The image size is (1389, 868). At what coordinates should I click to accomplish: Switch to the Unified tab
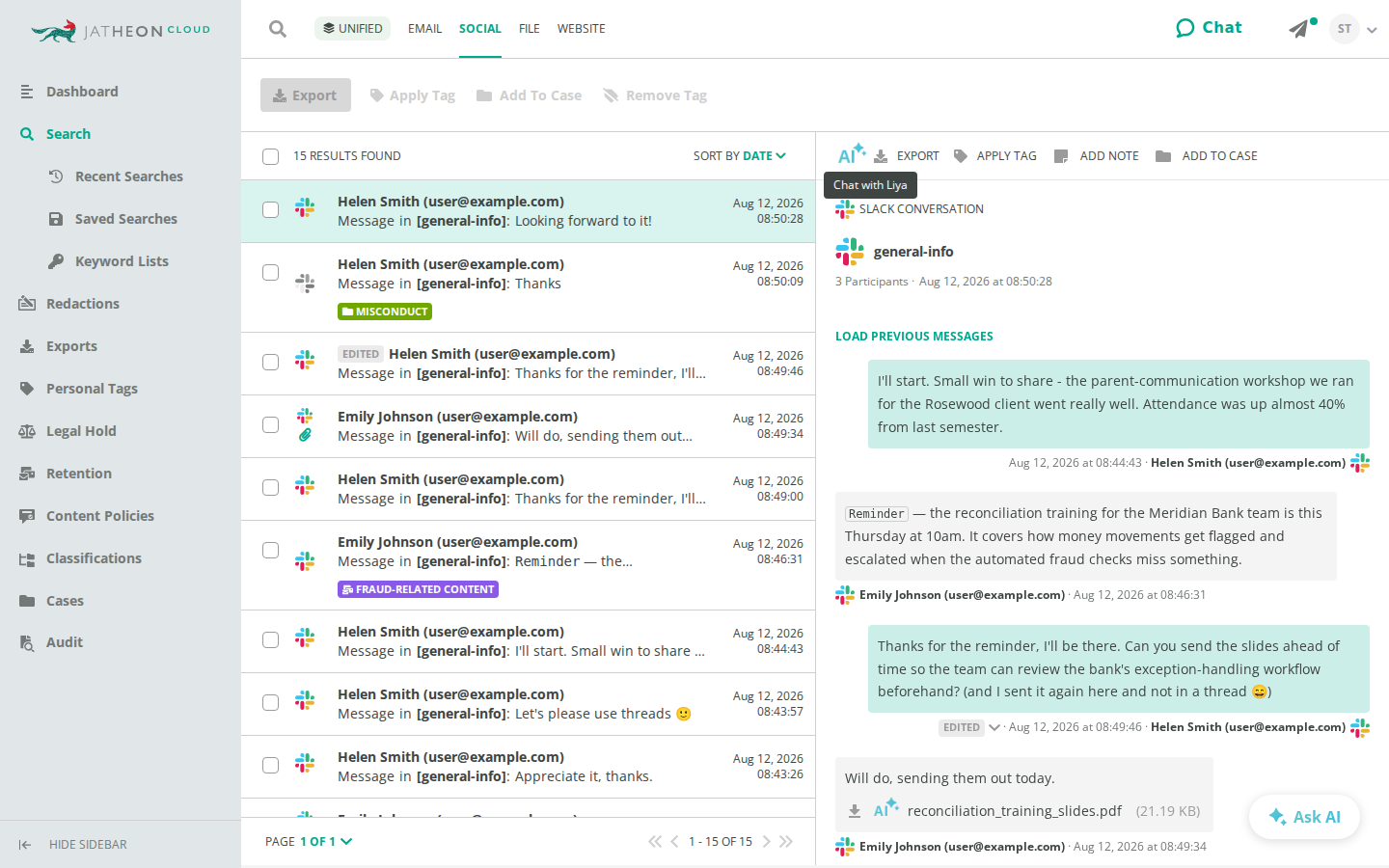(352, 29)
